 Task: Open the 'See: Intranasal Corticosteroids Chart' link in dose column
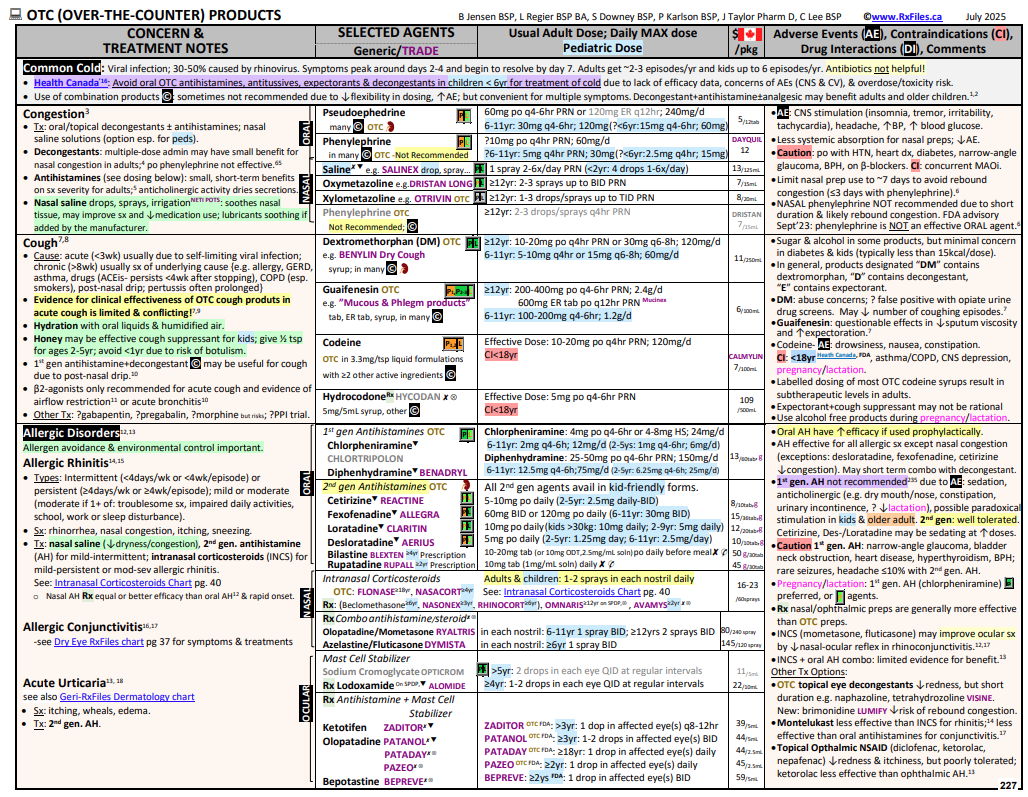point(572,592)
